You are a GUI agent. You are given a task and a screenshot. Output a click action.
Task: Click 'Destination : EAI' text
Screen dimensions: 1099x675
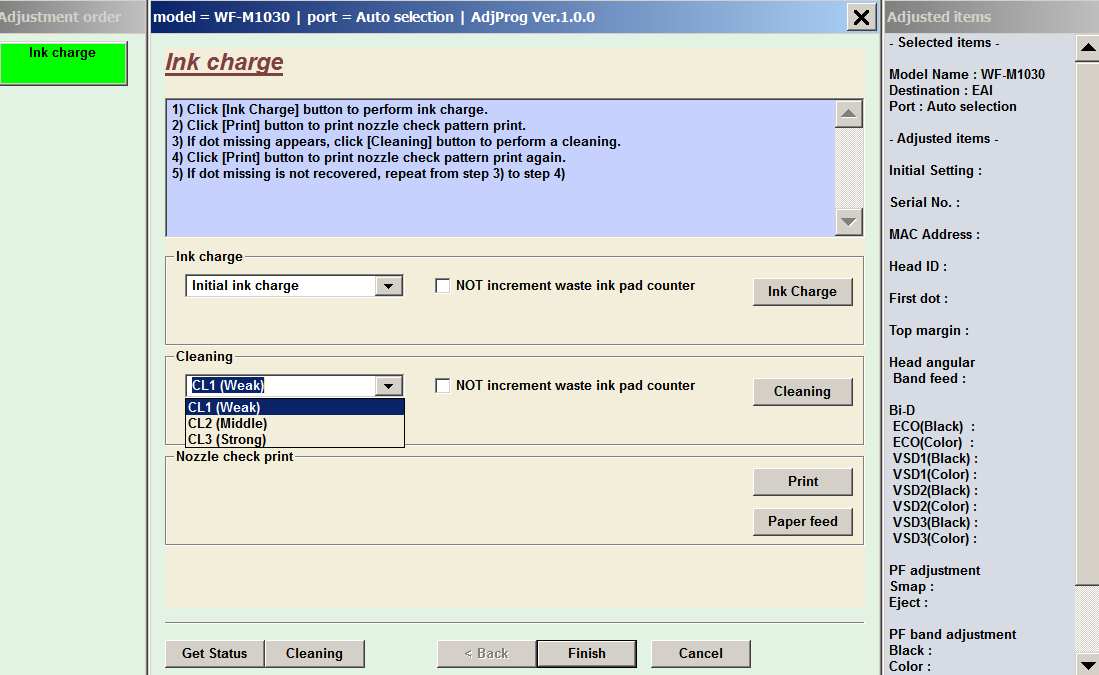(941, 90)
